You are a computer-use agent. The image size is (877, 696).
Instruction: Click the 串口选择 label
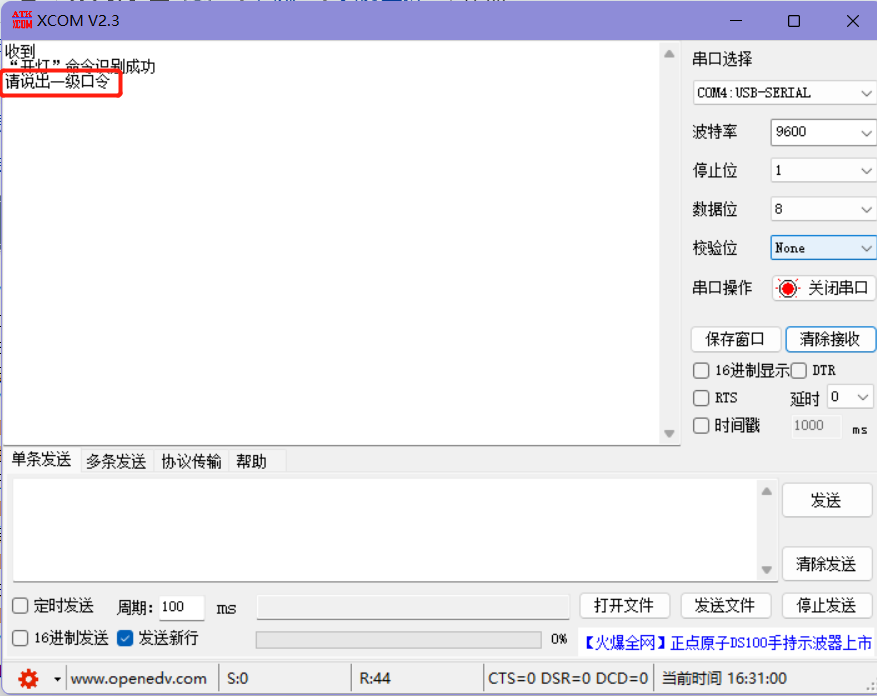pyautogui.click(x=722, y=59)
